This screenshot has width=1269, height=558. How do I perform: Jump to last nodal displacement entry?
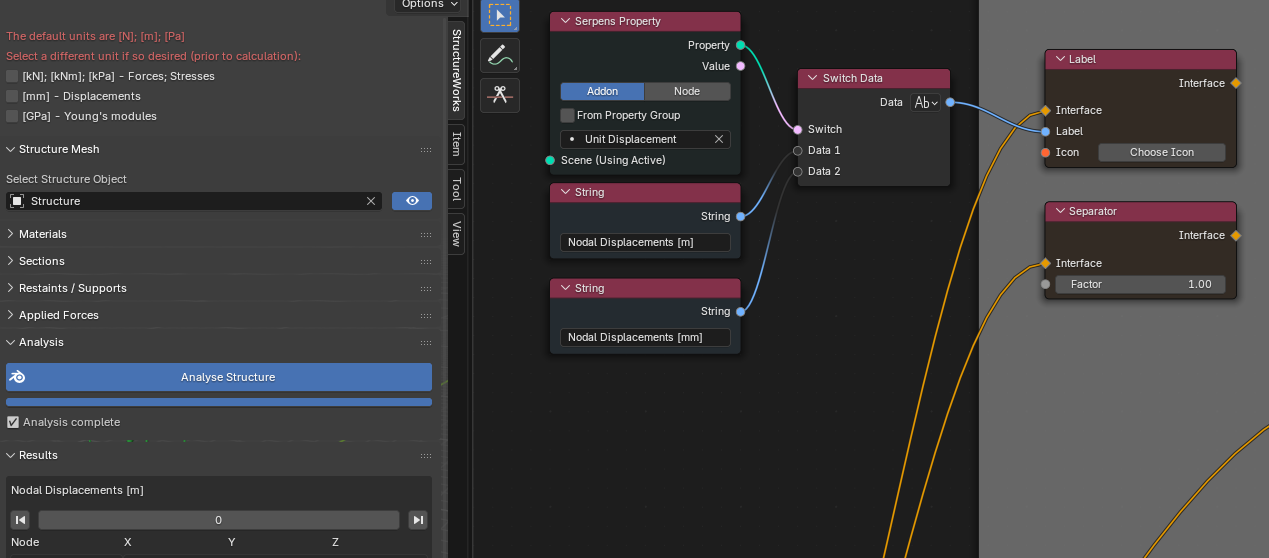tap(418, 520)
